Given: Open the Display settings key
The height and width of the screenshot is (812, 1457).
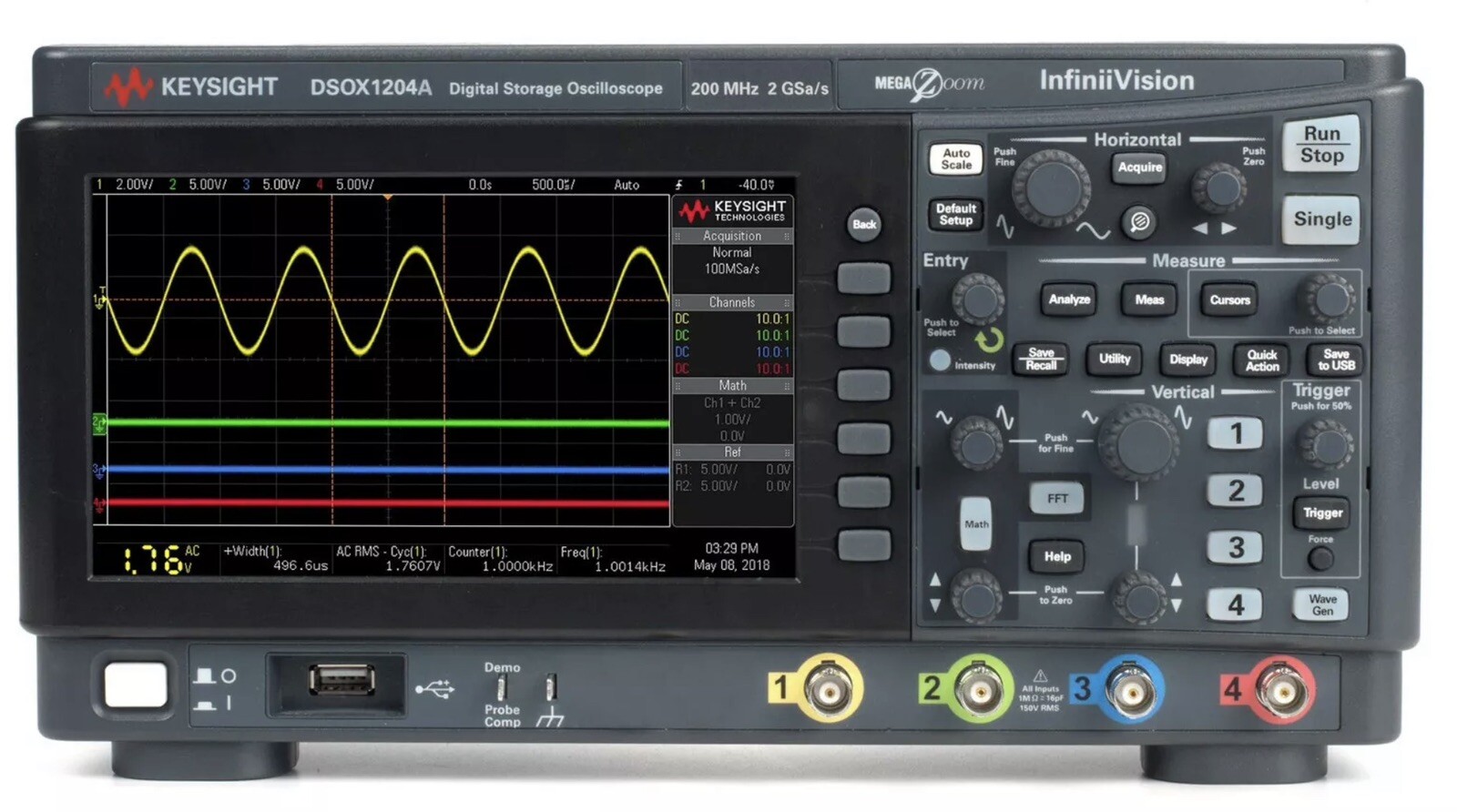Looking at the screenshot, I should [x=1188, y=360].
